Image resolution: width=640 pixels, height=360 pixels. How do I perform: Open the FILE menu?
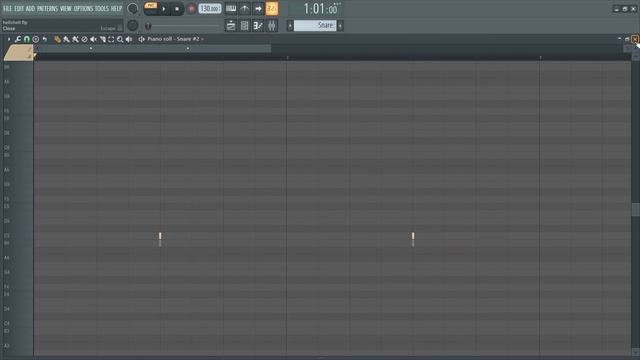[x=7, y=8]
